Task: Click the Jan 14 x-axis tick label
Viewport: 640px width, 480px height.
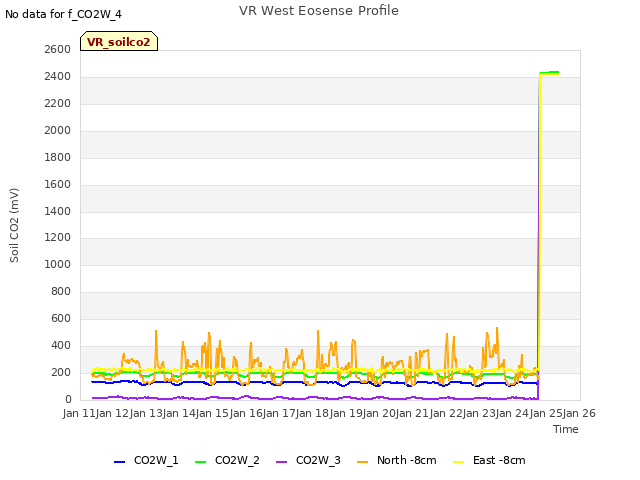Action: tap(180, 413)
